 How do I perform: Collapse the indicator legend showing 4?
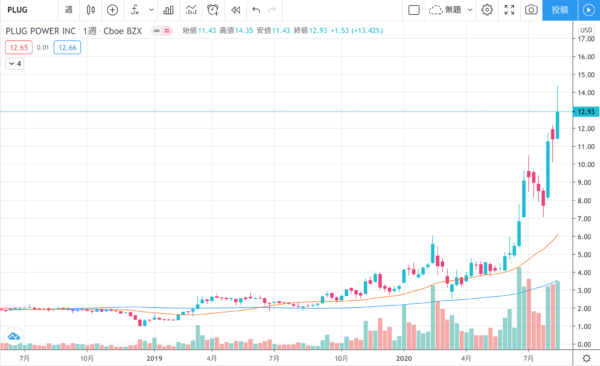point(15,64)
